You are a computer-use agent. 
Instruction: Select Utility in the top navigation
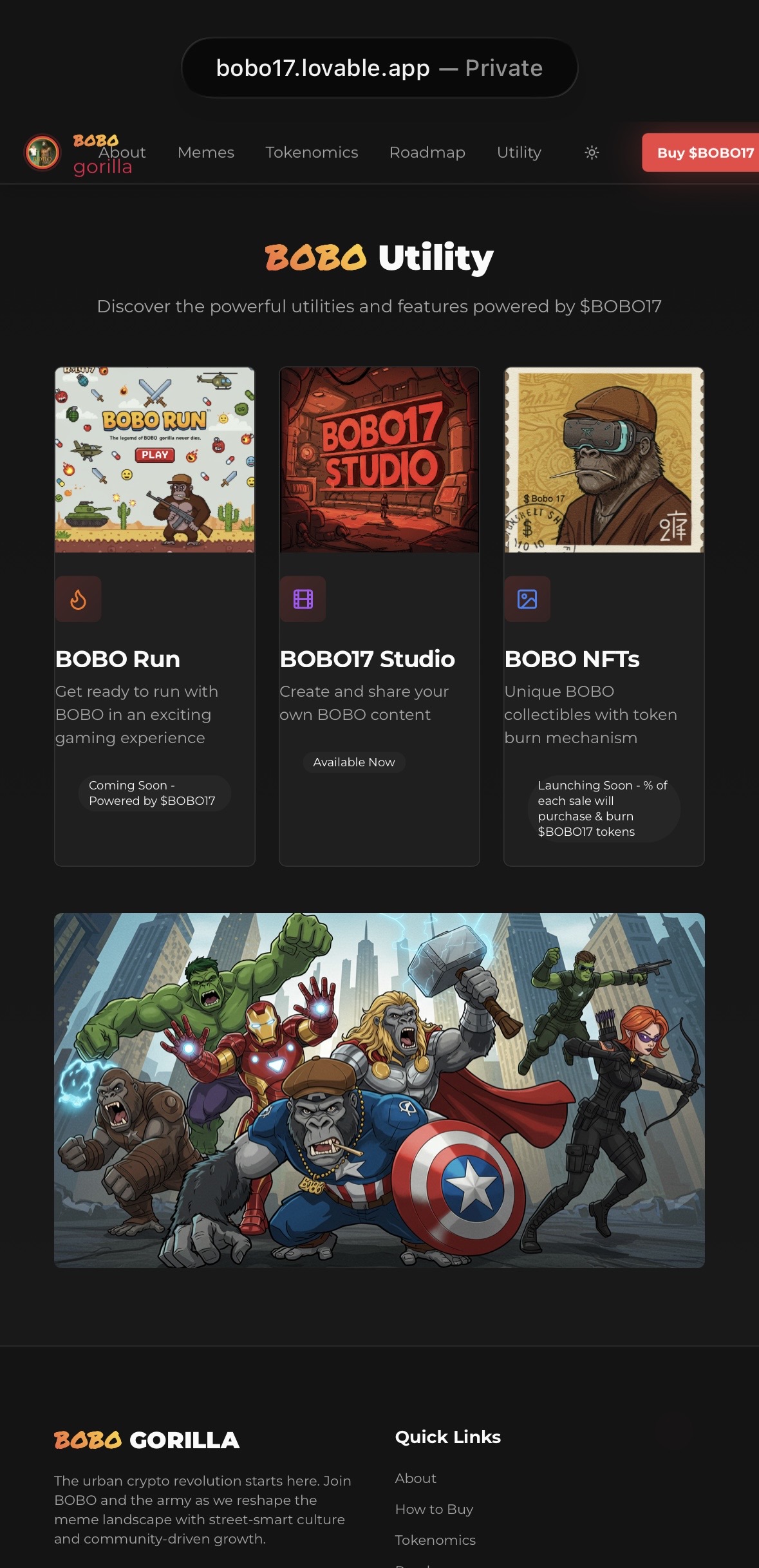pyautogui.click(x=519, y=153)
